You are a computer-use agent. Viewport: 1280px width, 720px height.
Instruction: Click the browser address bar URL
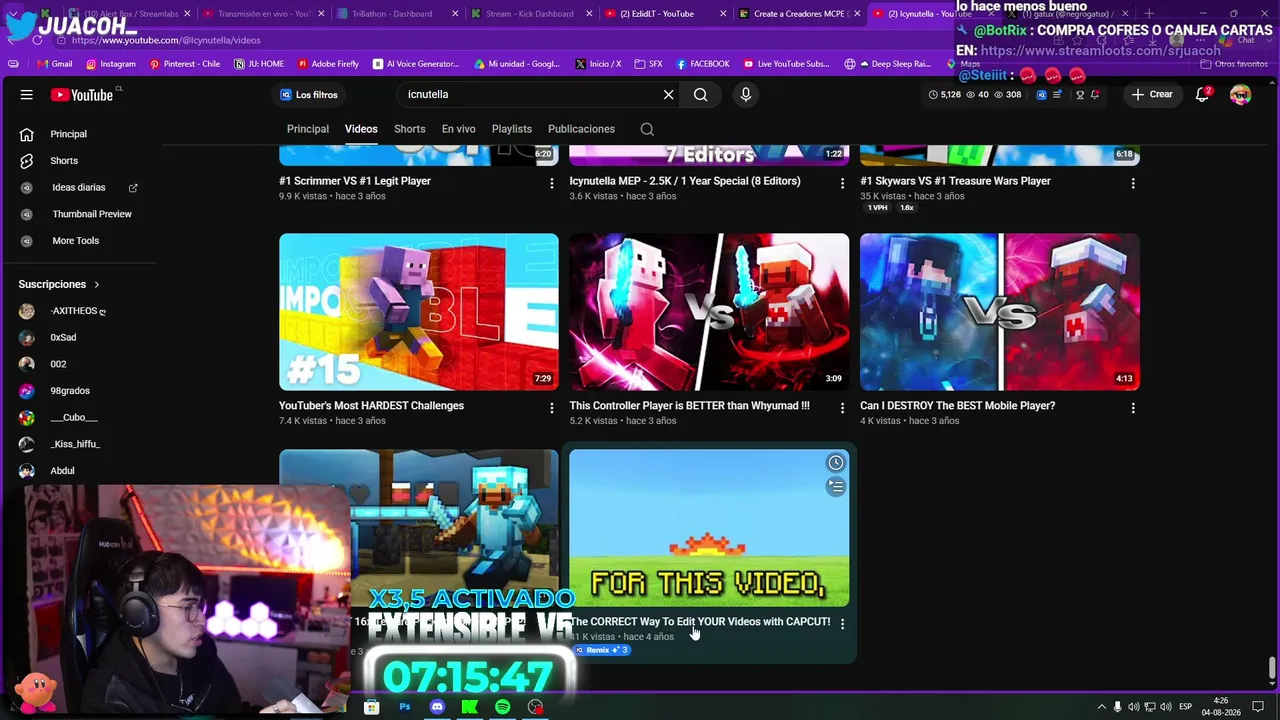pyautogui.click(x=166, y=40)
